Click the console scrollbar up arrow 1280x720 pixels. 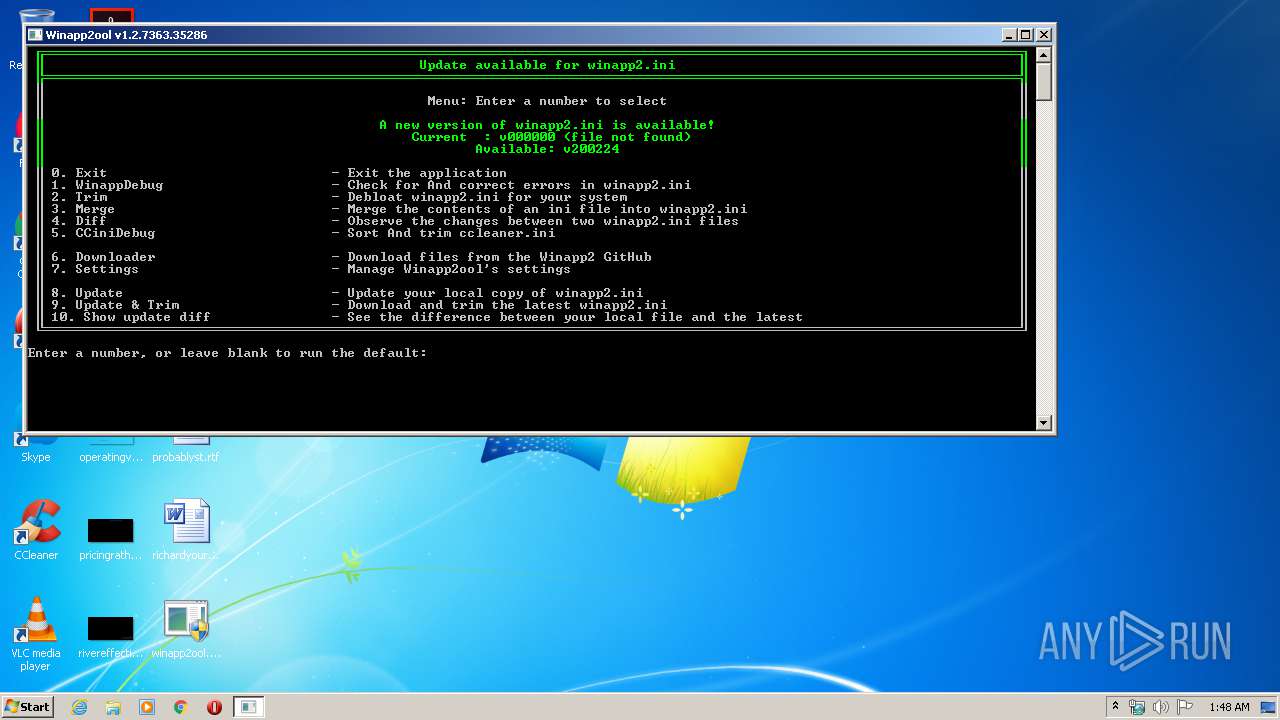click(x=1044, y=54)
